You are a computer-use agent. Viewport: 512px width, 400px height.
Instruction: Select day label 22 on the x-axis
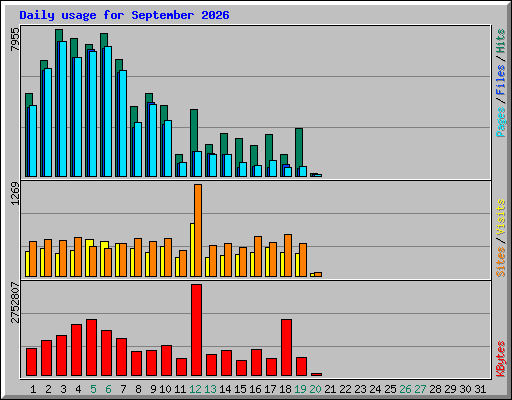point(345,389)
